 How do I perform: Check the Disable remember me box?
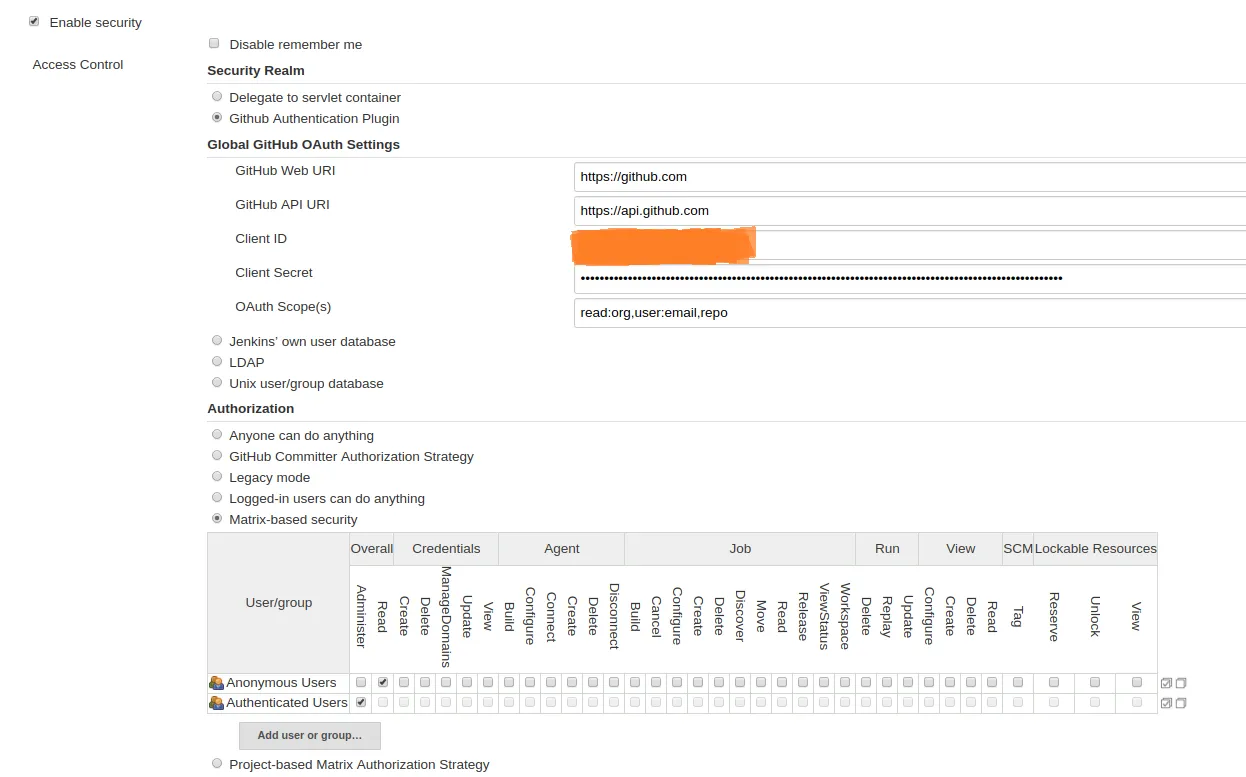point(214,43)
